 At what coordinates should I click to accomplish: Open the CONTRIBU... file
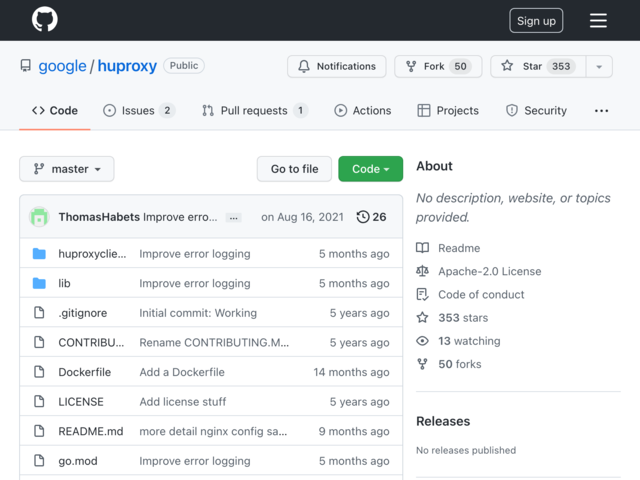[x=91, y=342]
